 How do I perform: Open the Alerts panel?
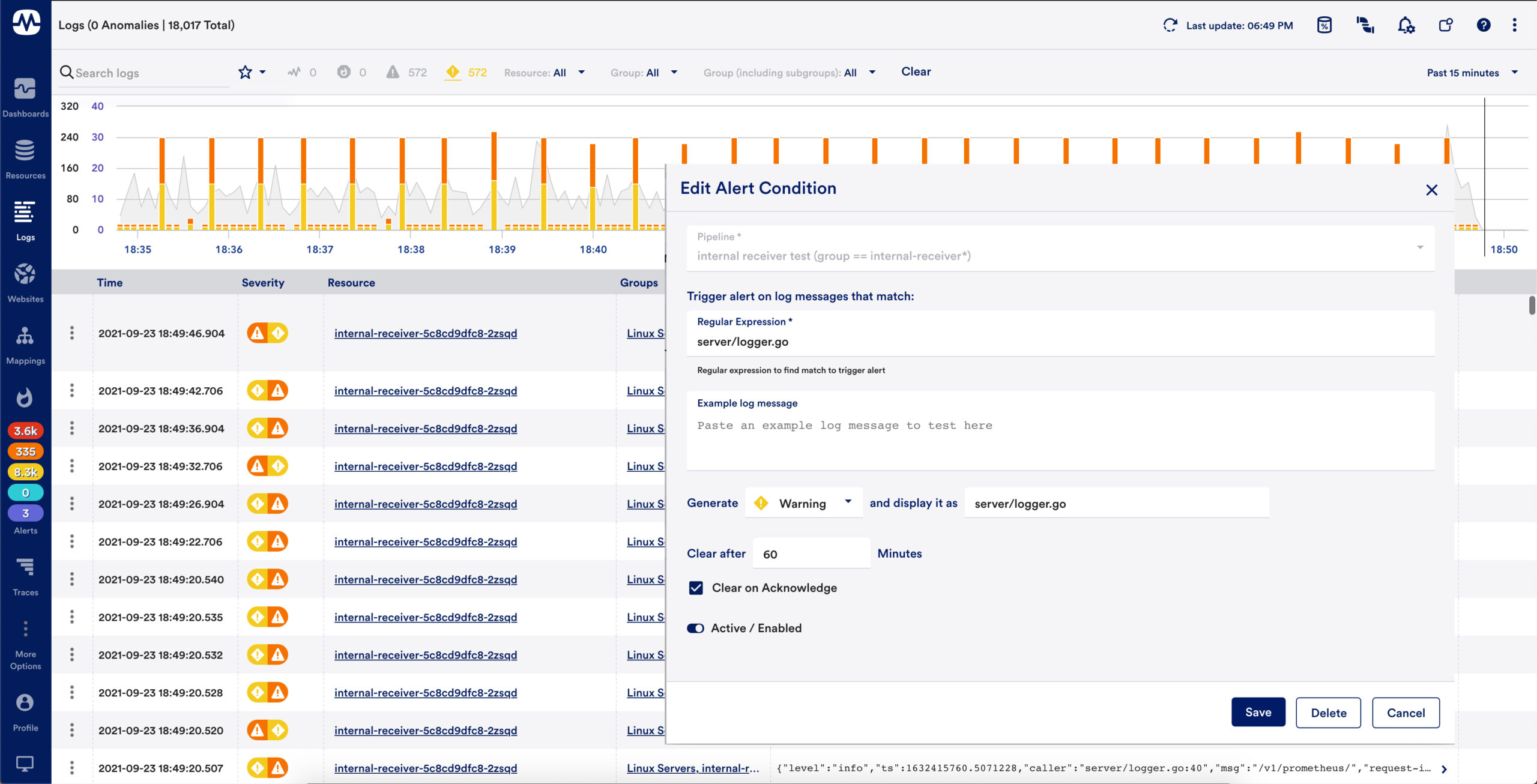click(x=25, y=513)
